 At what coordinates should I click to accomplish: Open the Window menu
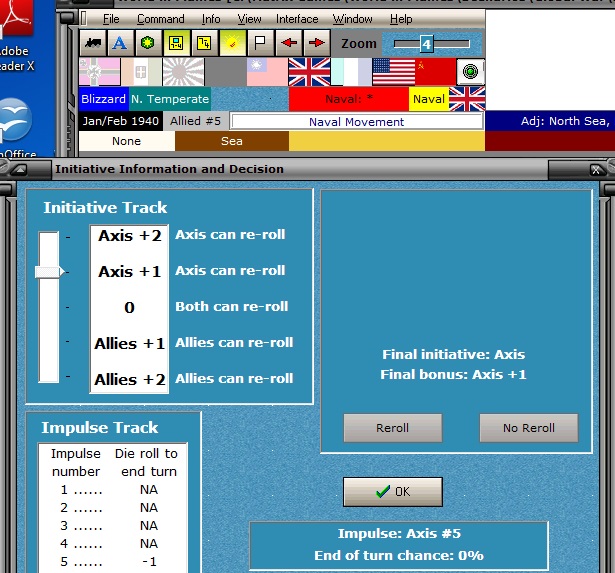(x=352, y=19)
